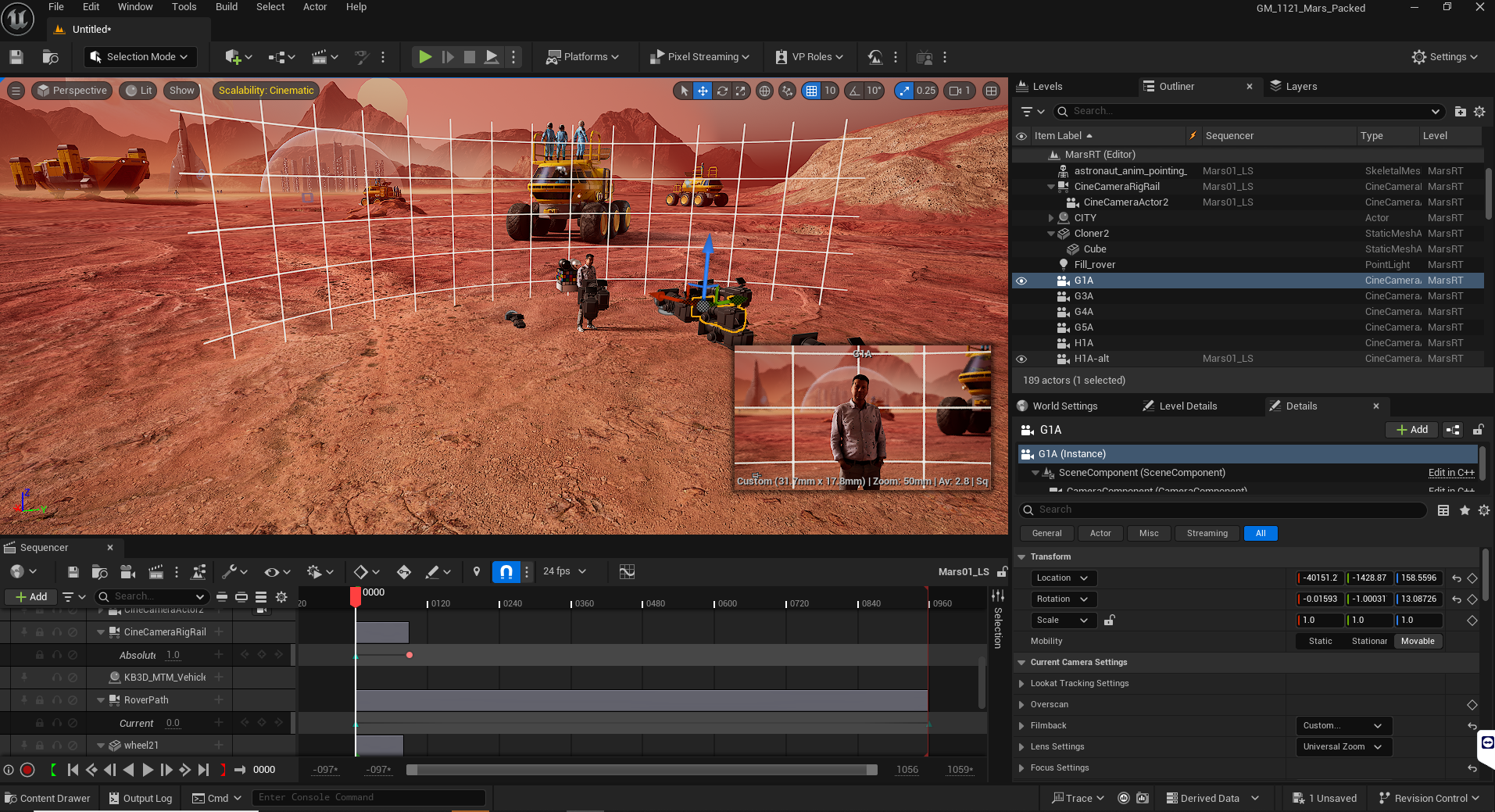
Task: Click the Save icon in main toolbar
Action: pos(16,57)
